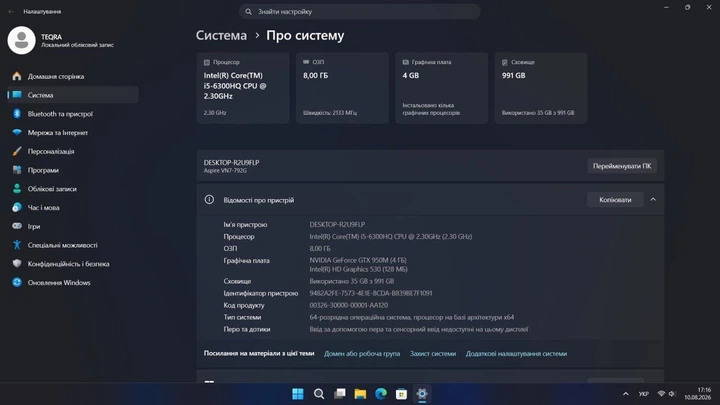Open Bluetooth та пристрої settings
Viewport: 720px width, 405px height.
click(73, 114)
